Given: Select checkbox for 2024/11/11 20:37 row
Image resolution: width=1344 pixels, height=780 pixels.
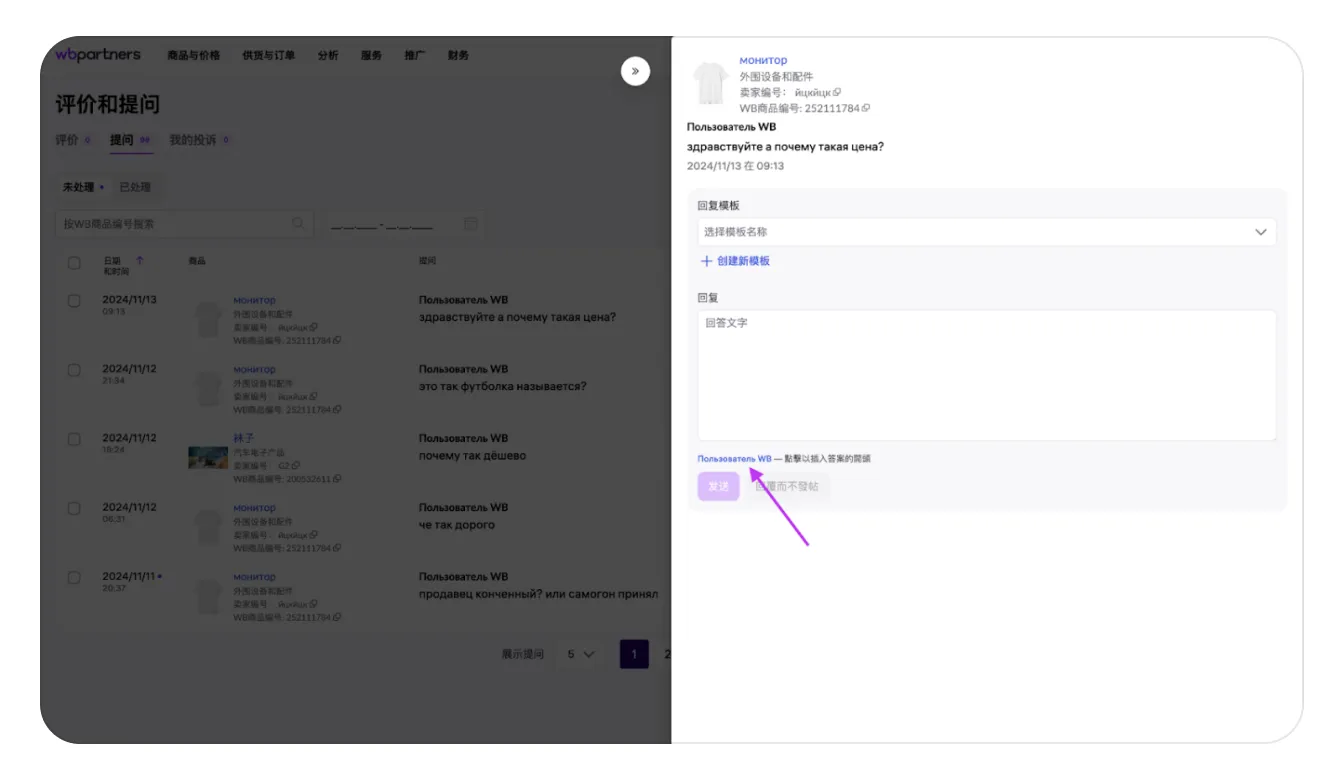Looking at the screenshot, I should point(74,577).
